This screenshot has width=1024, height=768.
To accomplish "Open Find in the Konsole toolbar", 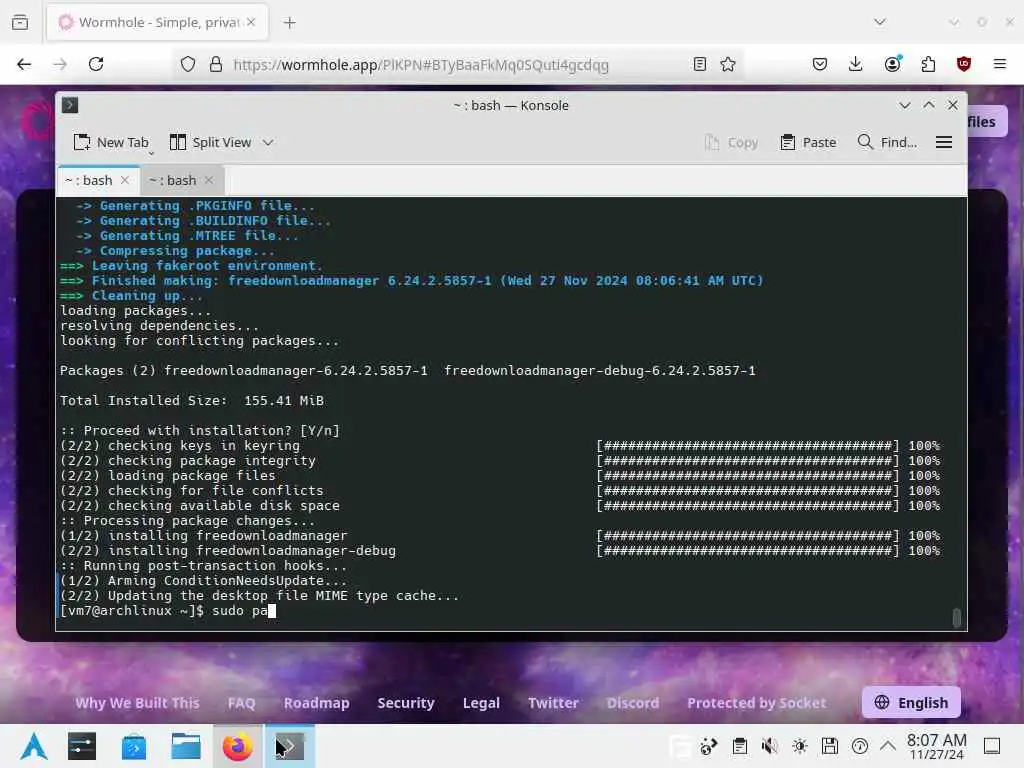I will pos(887,142).
